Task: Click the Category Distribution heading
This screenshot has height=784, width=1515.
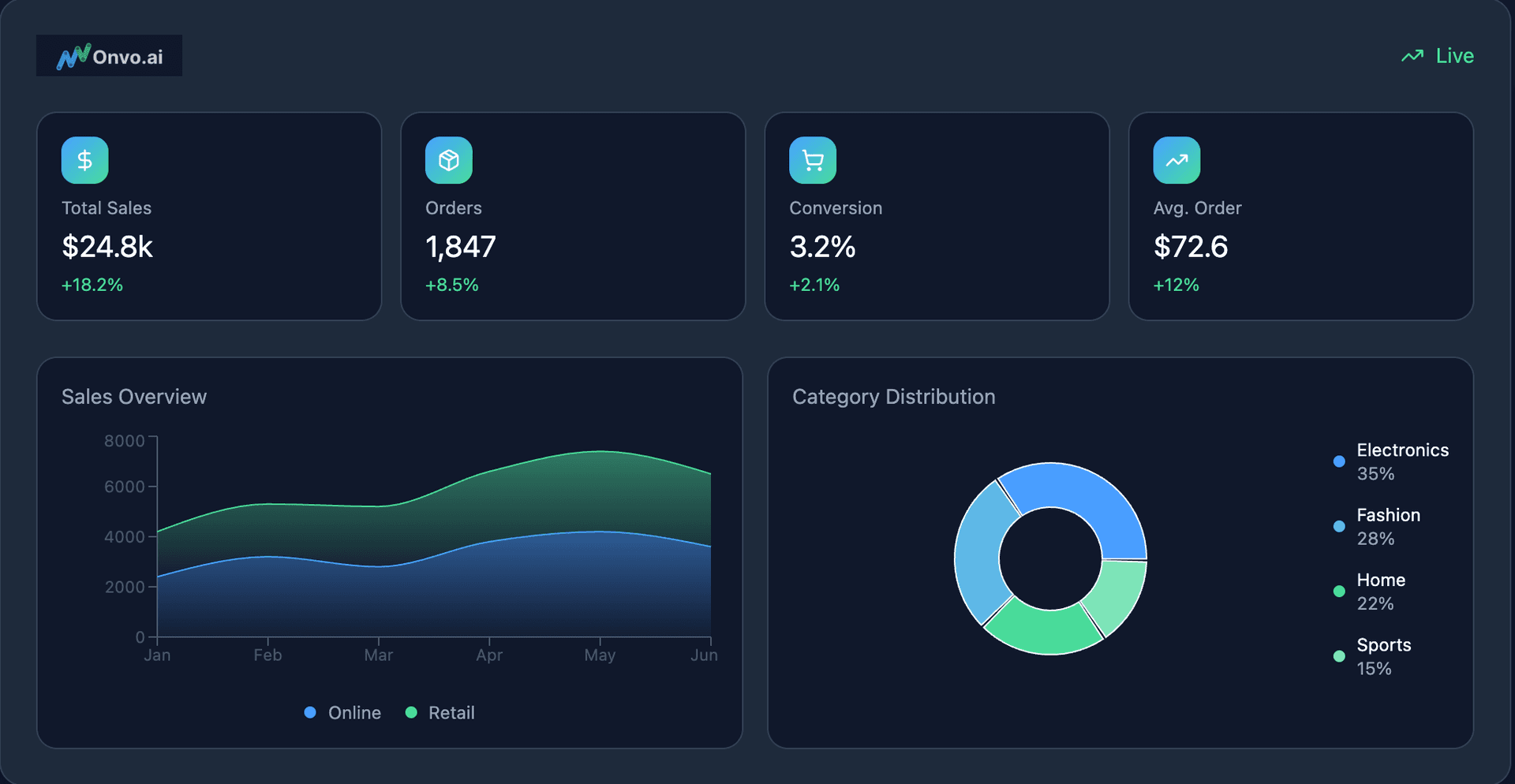Action: click(893, 397)
